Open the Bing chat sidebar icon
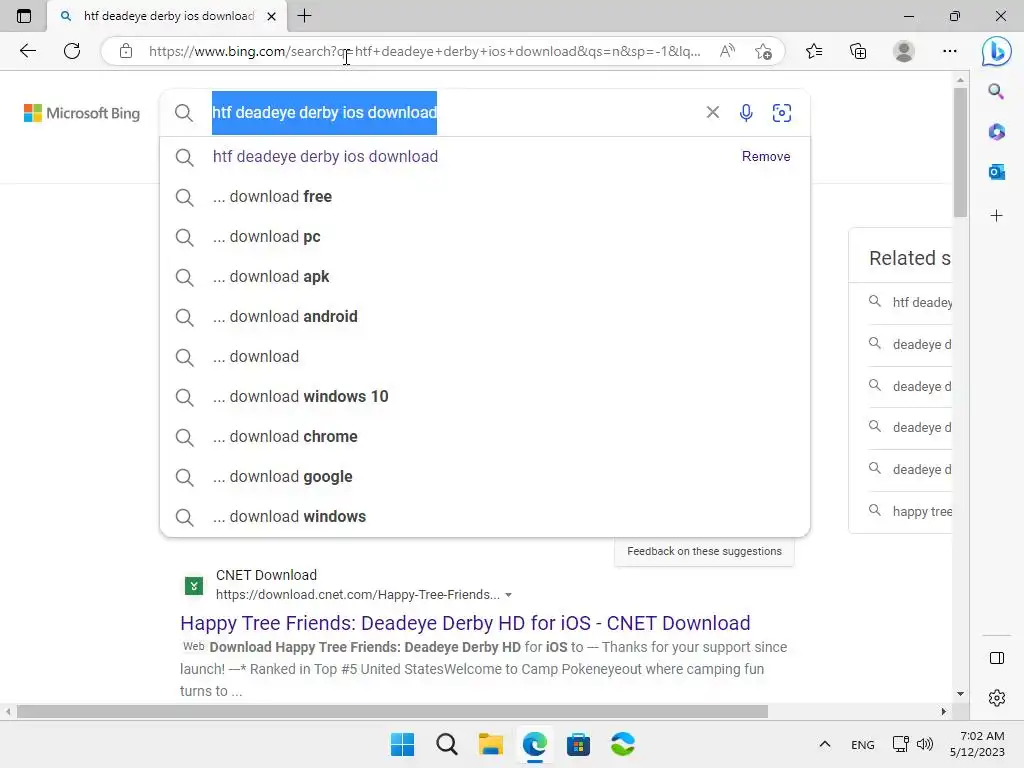The height and width of the screenshot is (768, 1024). [x=997, y=51]
